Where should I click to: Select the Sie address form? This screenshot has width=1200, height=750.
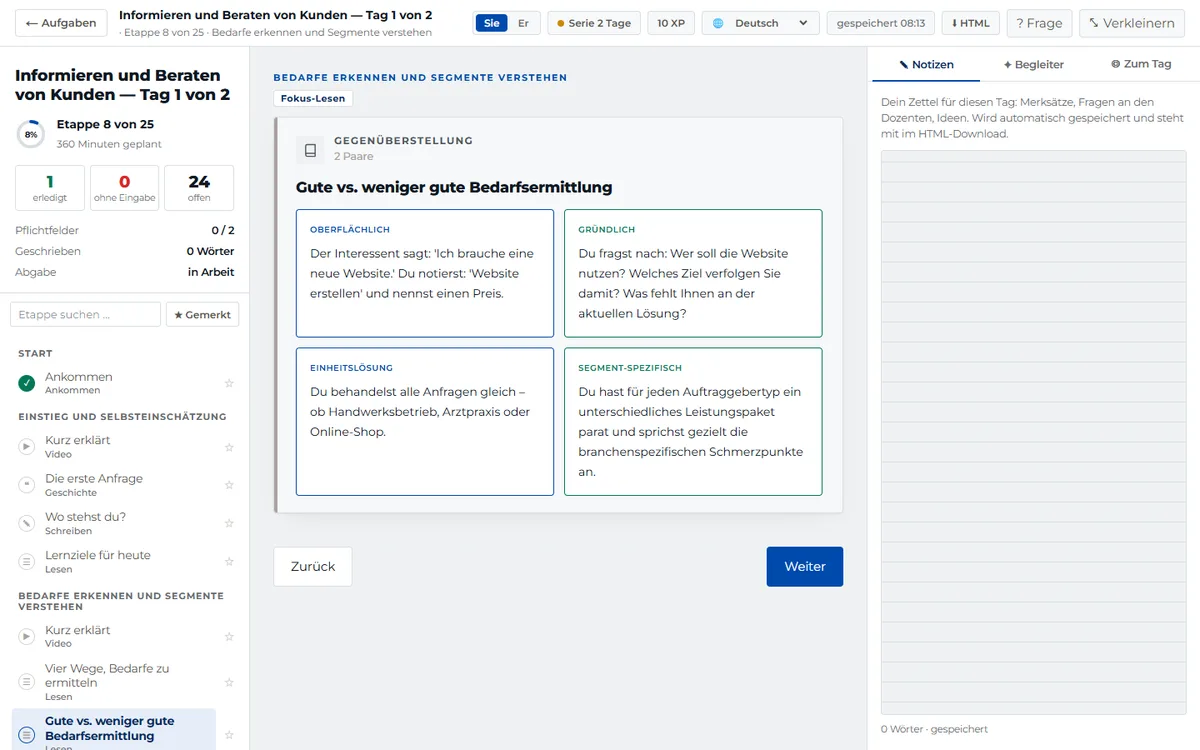pyautogui.click(x=491, y=23)
